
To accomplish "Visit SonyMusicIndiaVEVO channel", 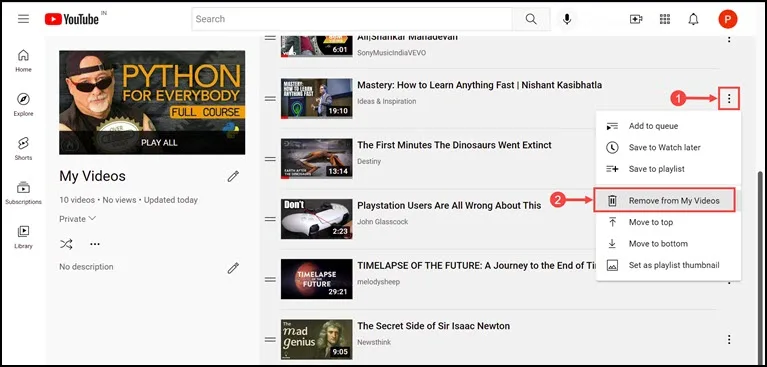I will tap(391, 53).
